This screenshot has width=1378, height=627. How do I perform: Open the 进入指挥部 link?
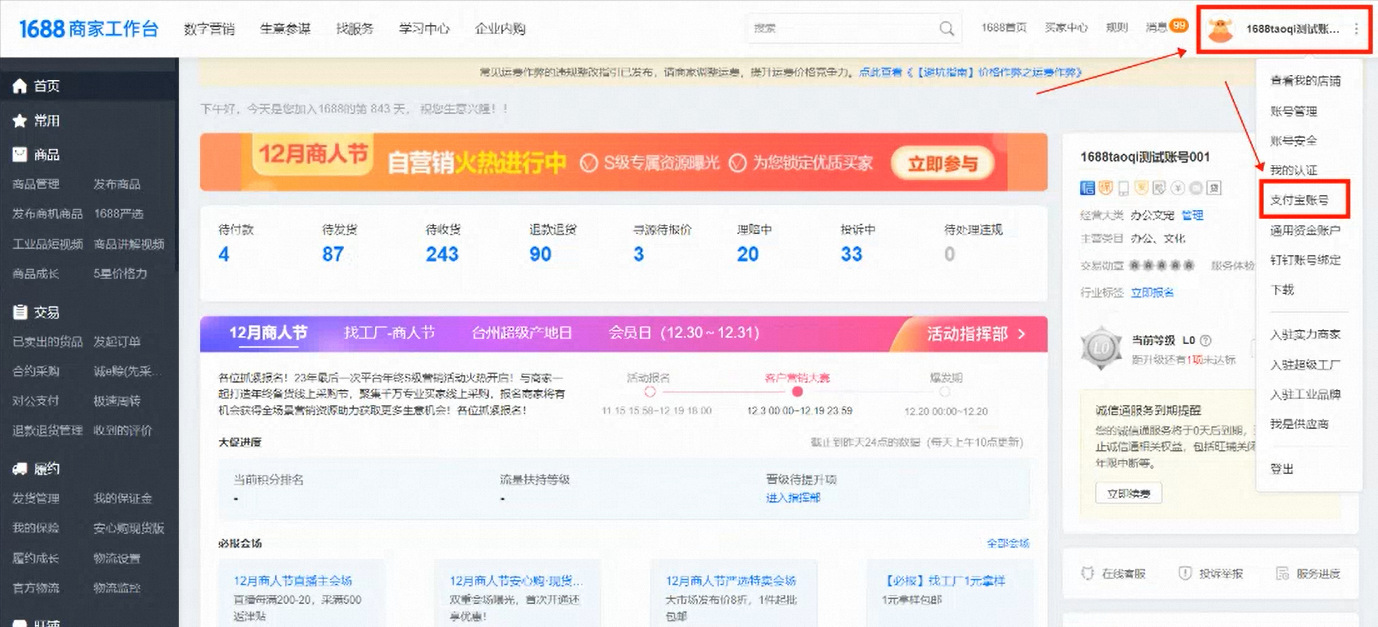[x=792, y=498]
